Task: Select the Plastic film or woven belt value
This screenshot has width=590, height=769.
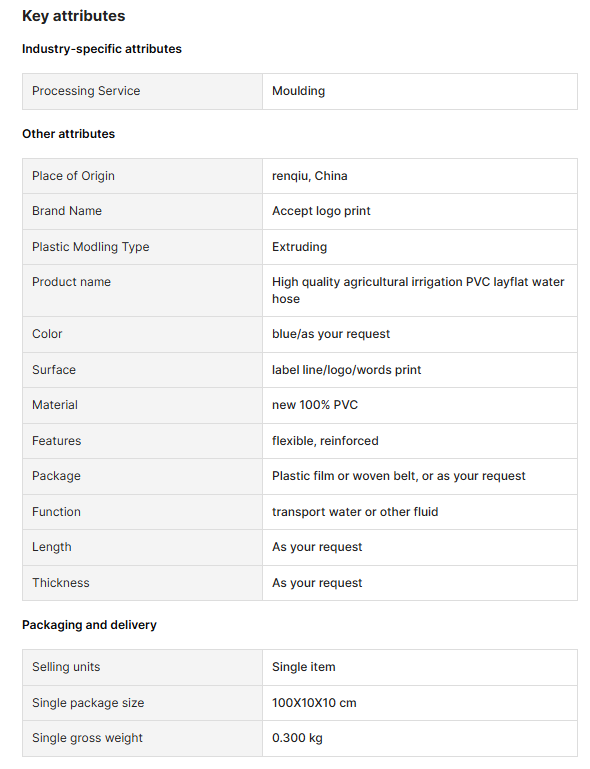Action: point(399,476)
